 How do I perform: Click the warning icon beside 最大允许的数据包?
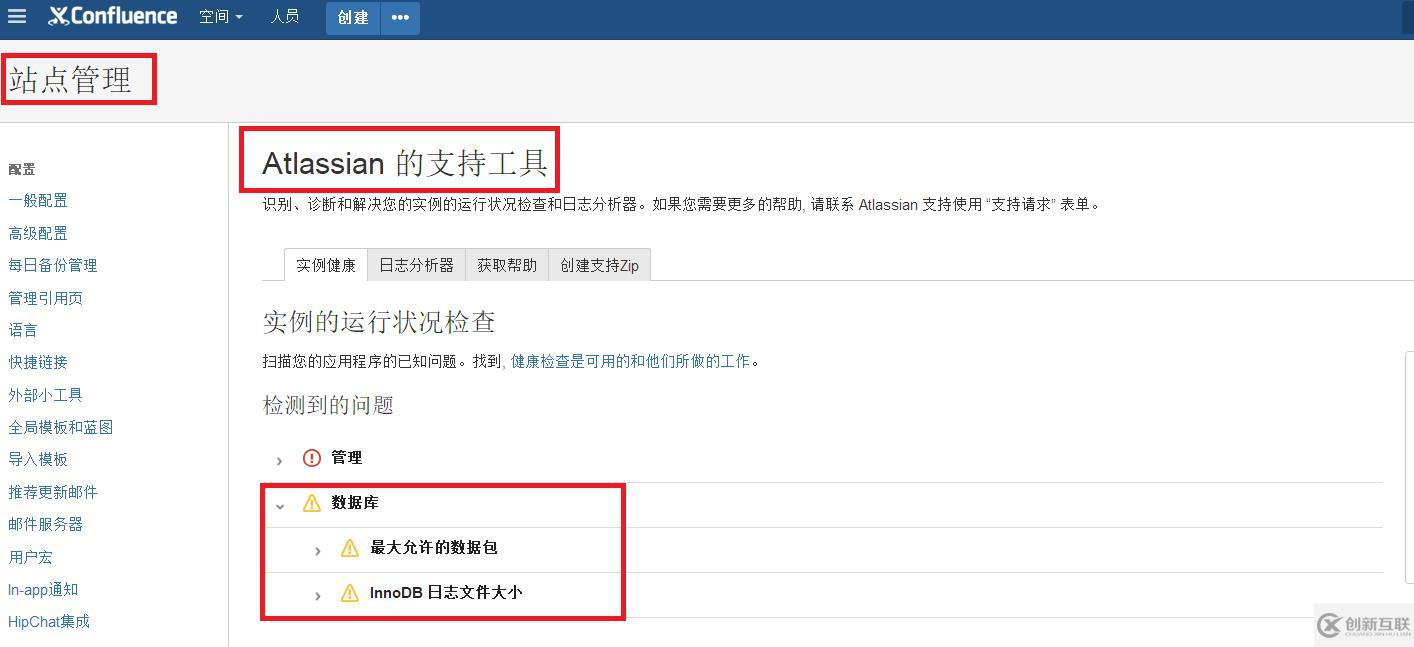pos(349,548)
